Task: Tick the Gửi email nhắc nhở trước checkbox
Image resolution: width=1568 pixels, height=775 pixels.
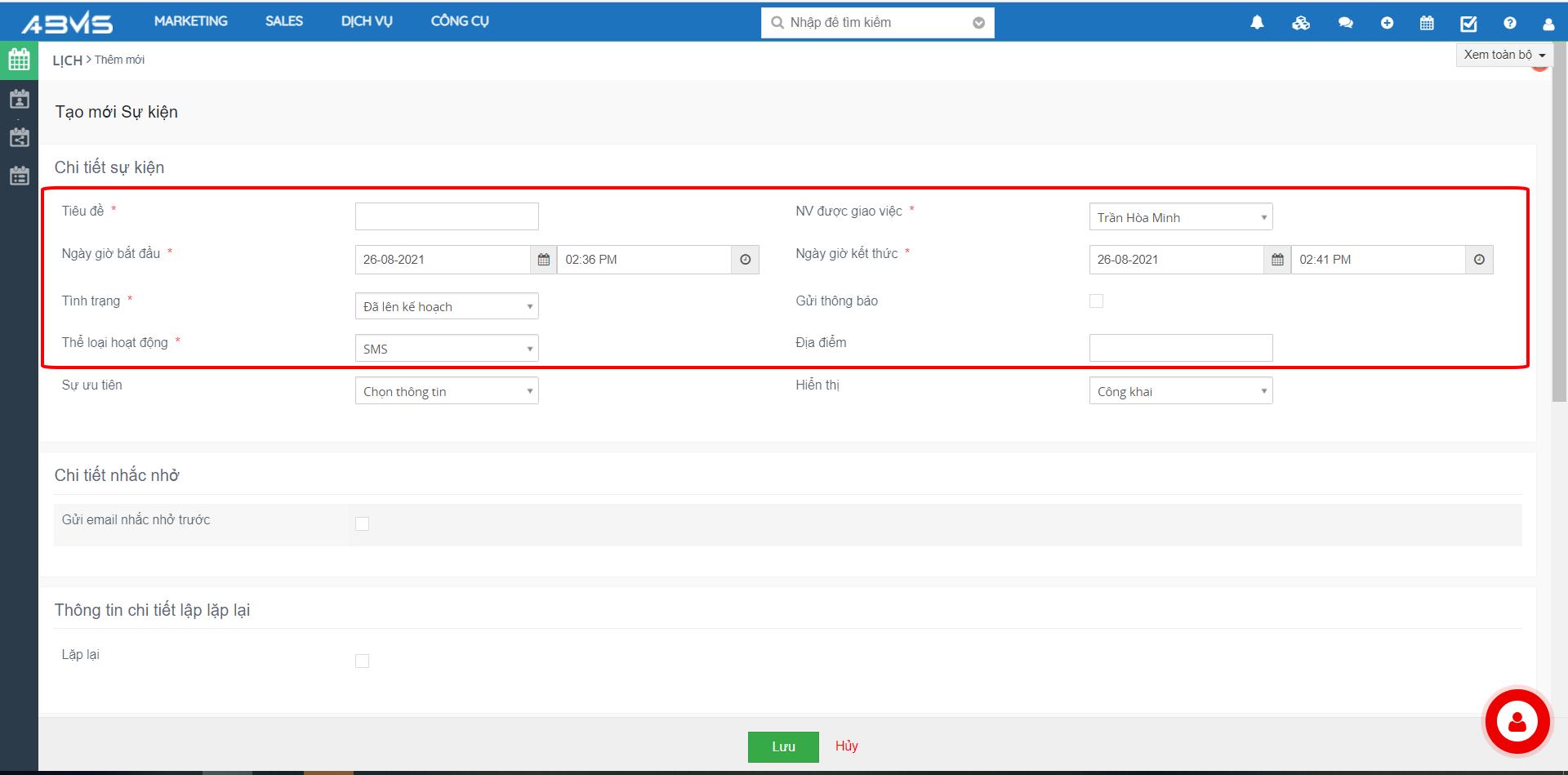Action: point(362,523)
